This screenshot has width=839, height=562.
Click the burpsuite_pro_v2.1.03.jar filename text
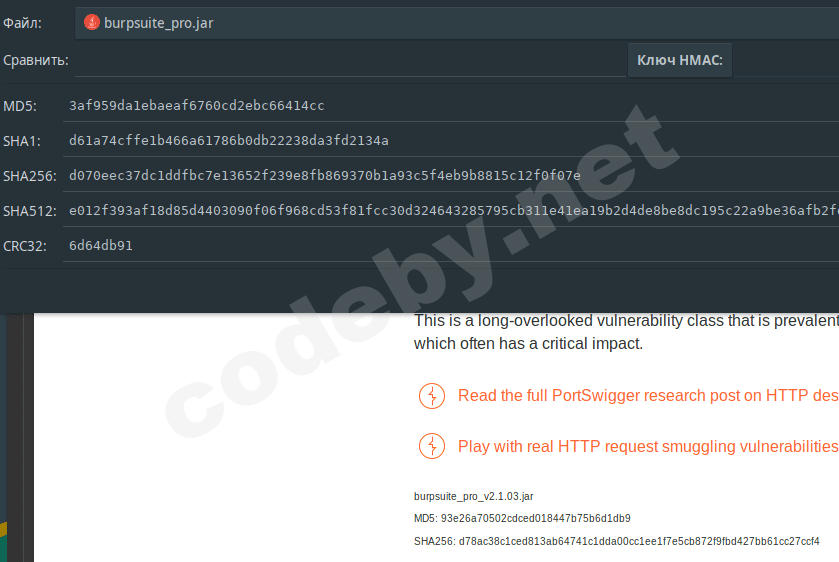click(x=474, y=496)
